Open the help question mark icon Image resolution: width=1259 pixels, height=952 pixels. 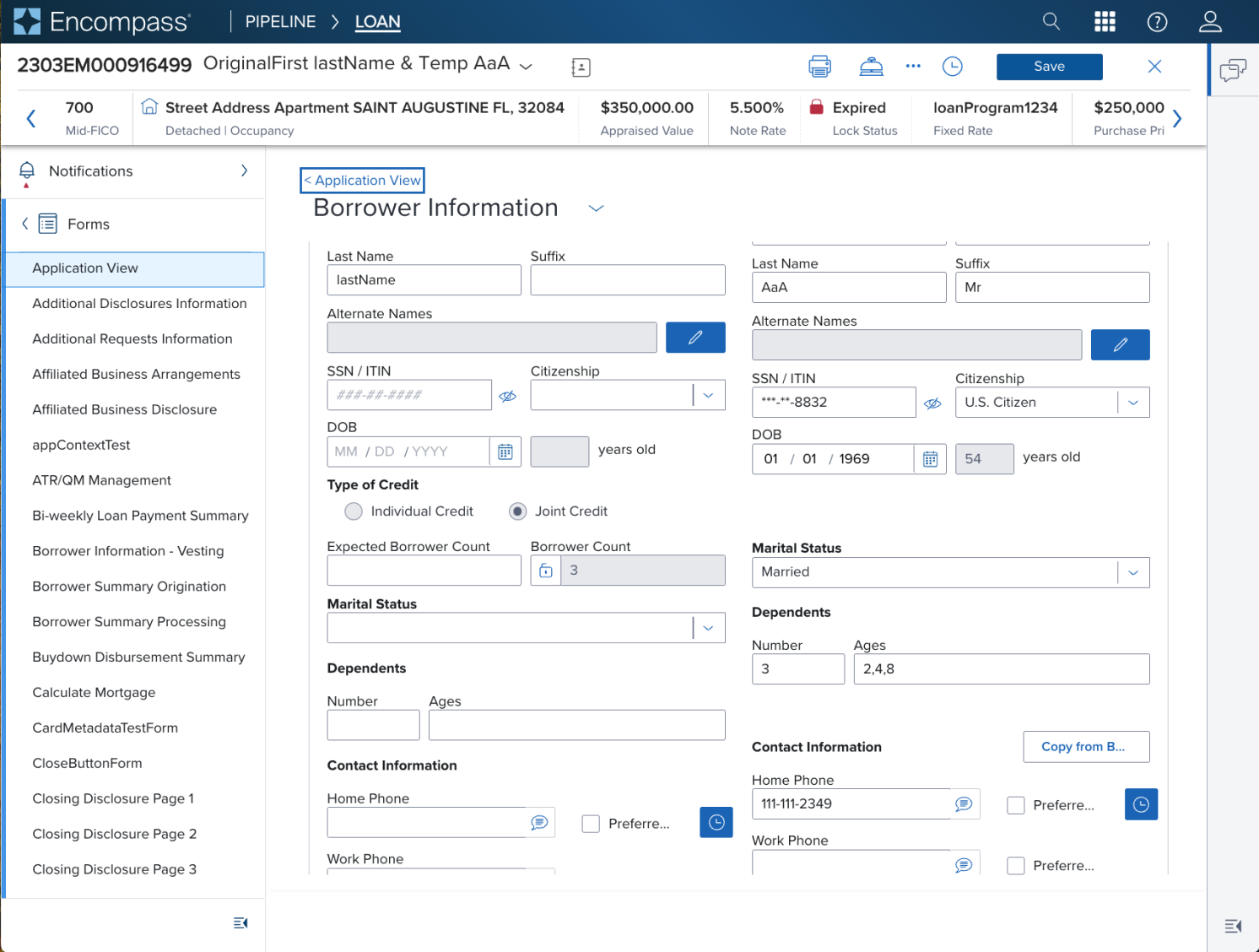click(1157, 22)
